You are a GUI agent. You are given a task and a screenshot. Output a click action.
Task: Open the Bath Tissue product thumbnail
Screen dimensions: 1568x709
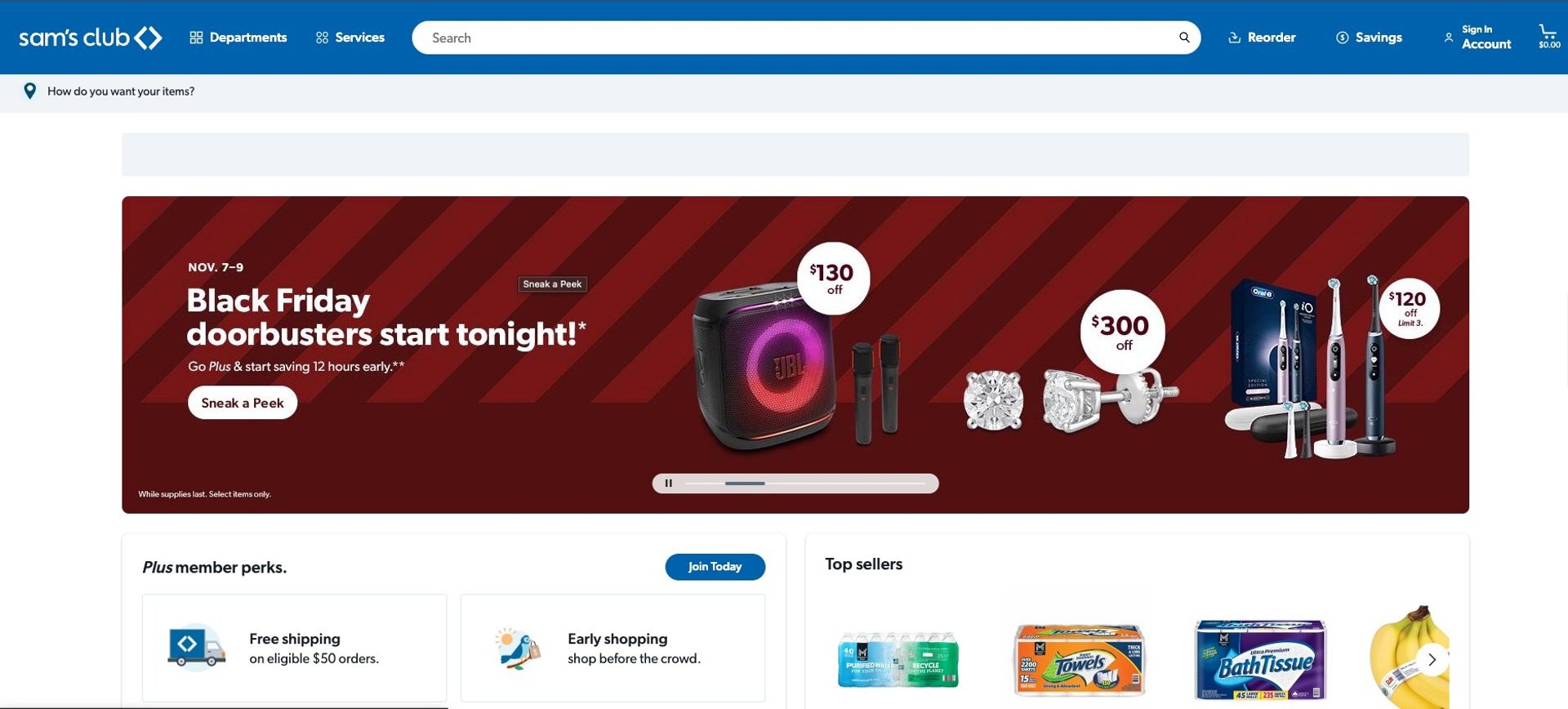(x=1260, y=660)
